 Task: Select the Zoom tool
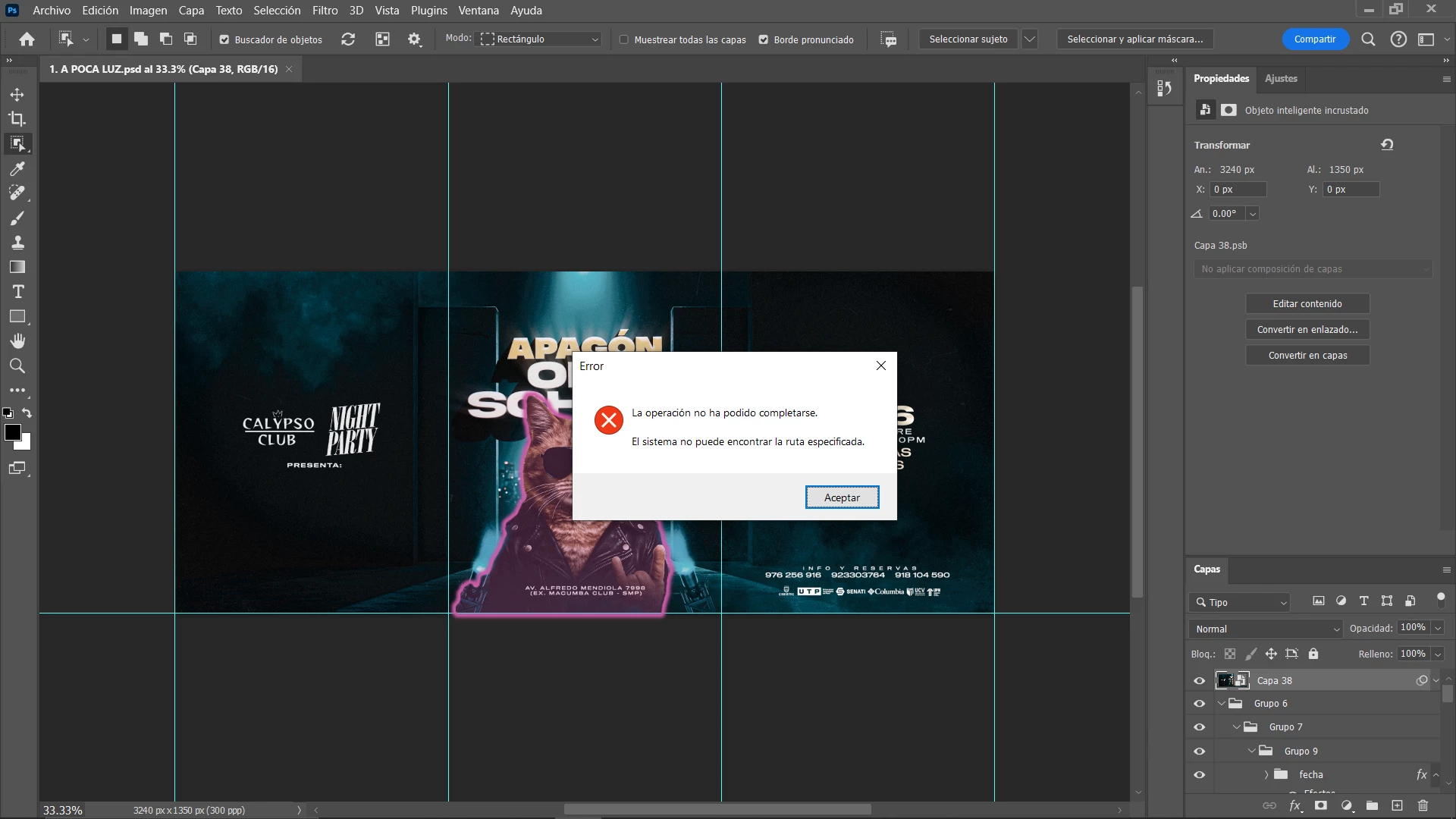click(17, 366)
